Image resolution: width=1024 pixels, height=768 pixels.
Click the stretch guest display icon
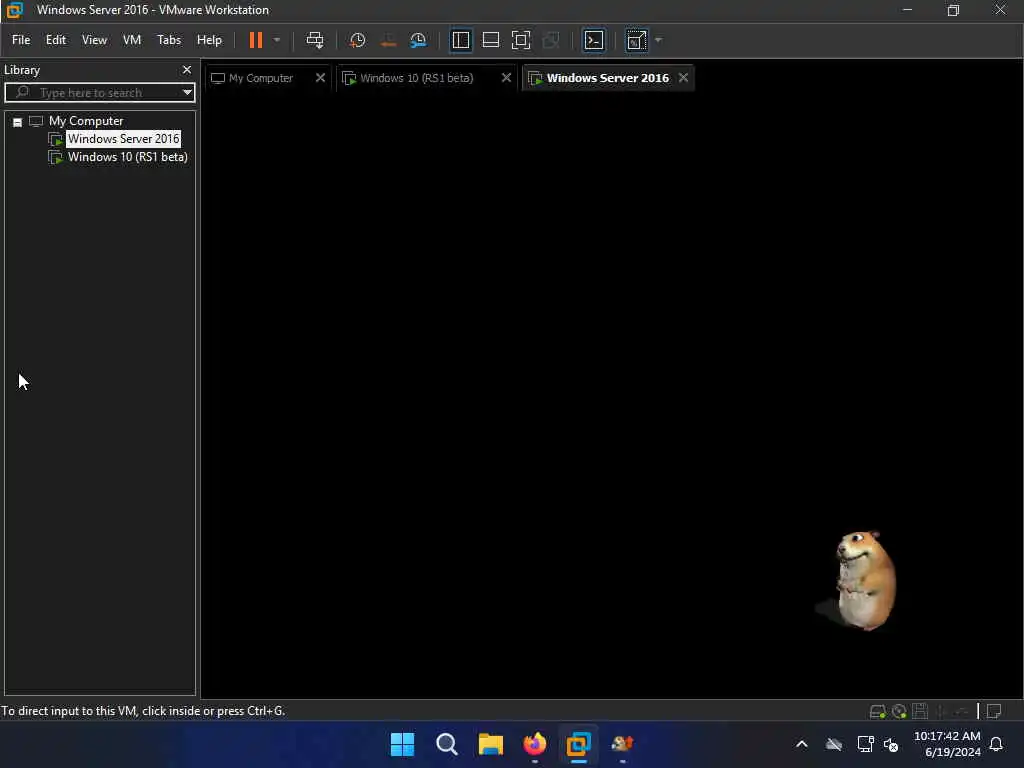click(x=636, y=40)
